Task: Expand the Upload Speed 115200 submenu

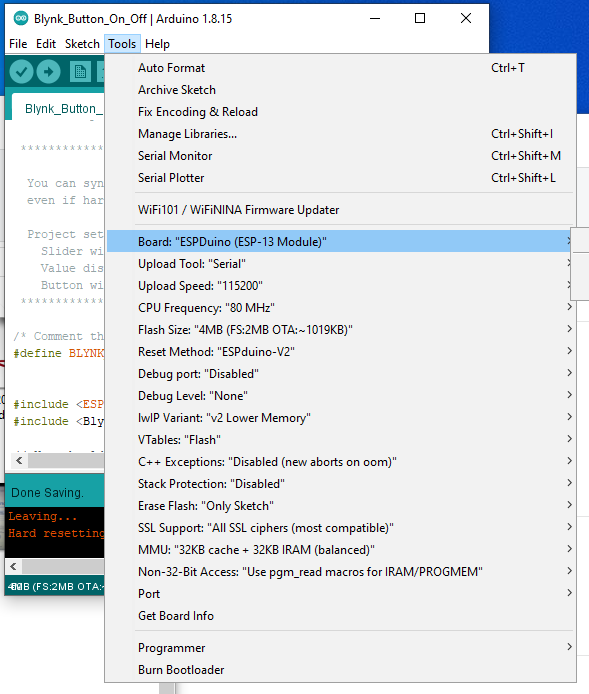Action: (x=341, y=286)
